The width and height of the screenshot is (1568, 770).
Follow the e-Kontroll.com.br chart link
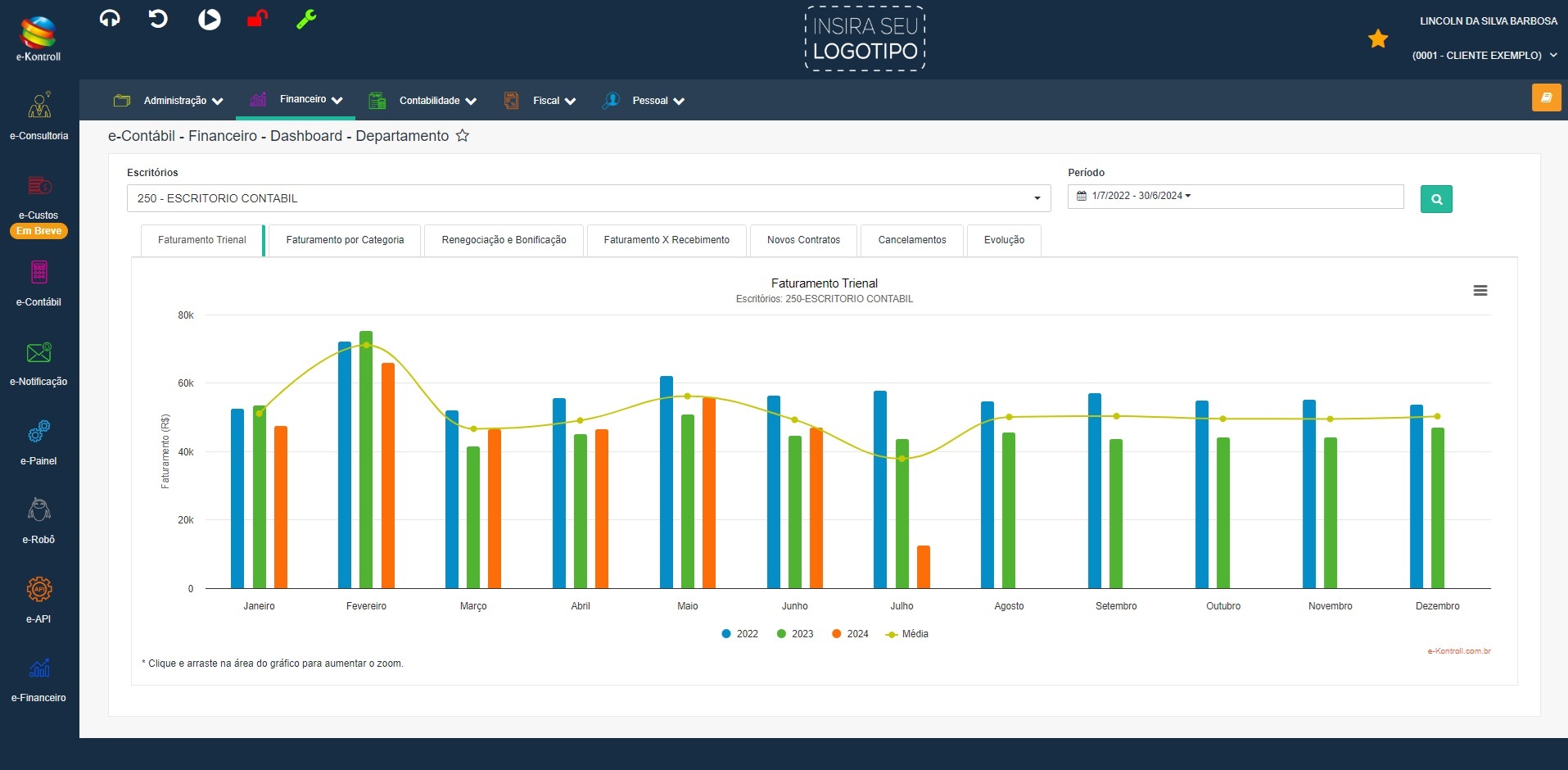[x=1458, y=651]
